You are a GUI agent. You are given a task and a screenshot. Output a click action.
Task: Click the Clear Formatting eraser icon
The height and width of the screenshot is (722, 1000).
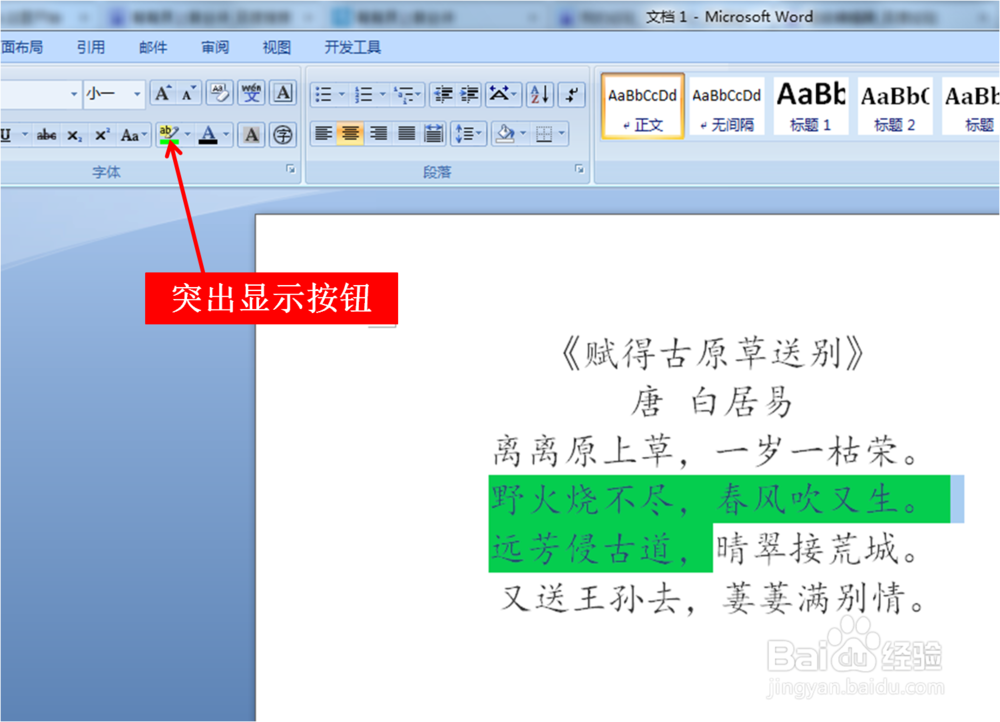point(219,93)
